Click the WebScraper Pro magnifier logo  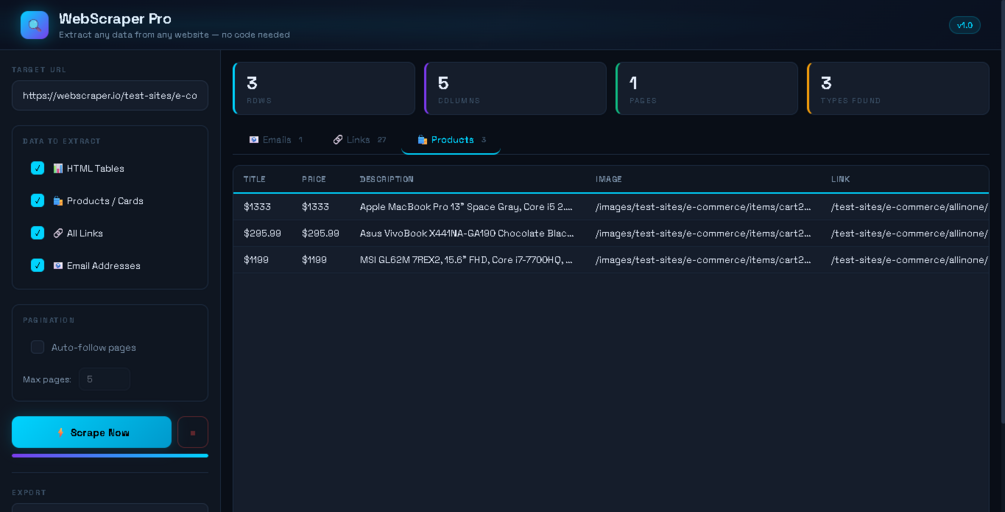pos(35,25)
